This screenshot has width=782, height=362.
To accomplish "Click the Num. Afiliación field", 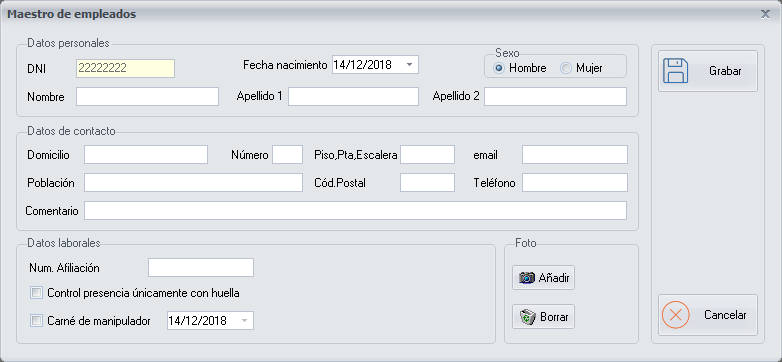I will (x=201, y=267).
